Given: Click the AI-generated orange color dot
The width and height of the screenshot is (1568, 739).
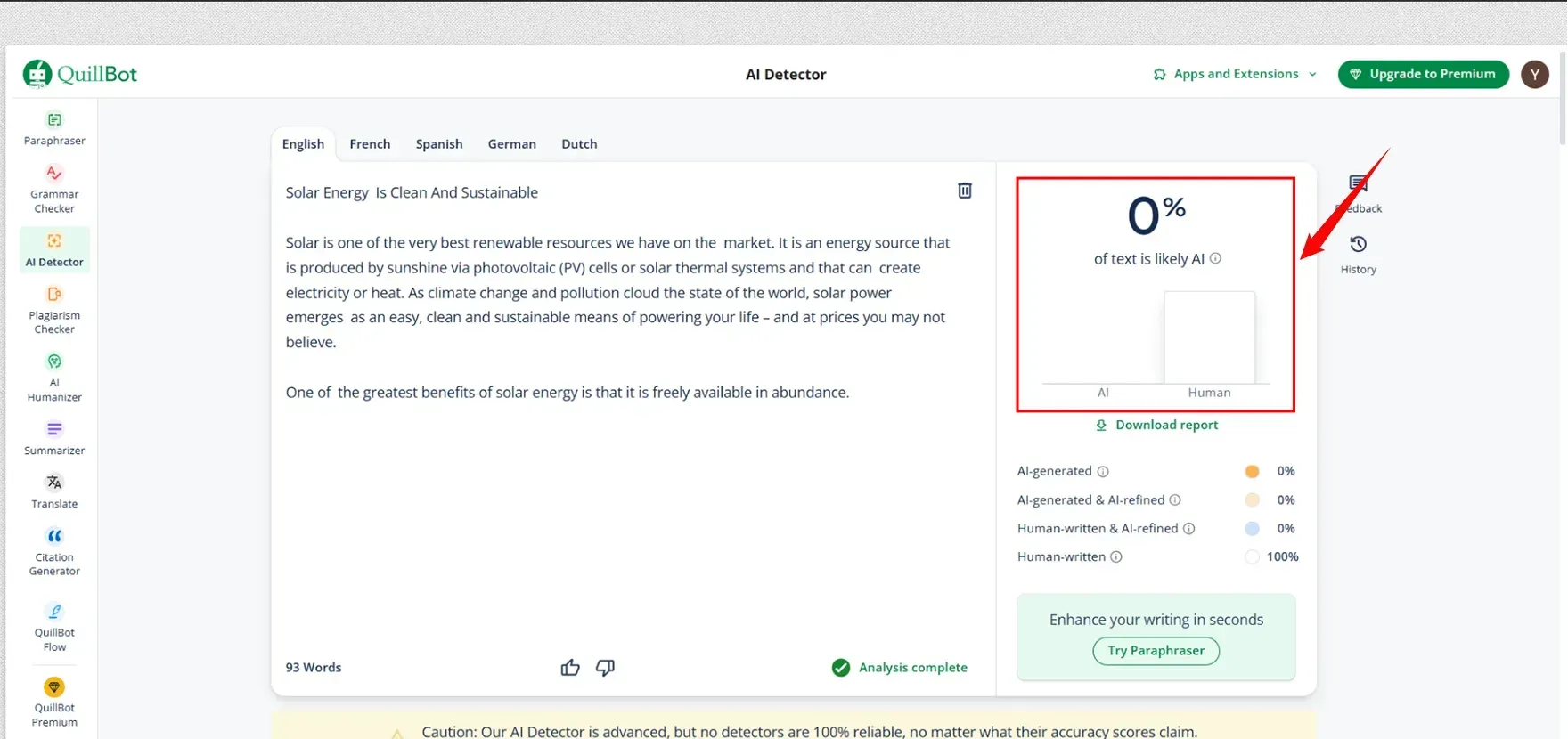Looking at the screenshot, I should pos(1252,471).
